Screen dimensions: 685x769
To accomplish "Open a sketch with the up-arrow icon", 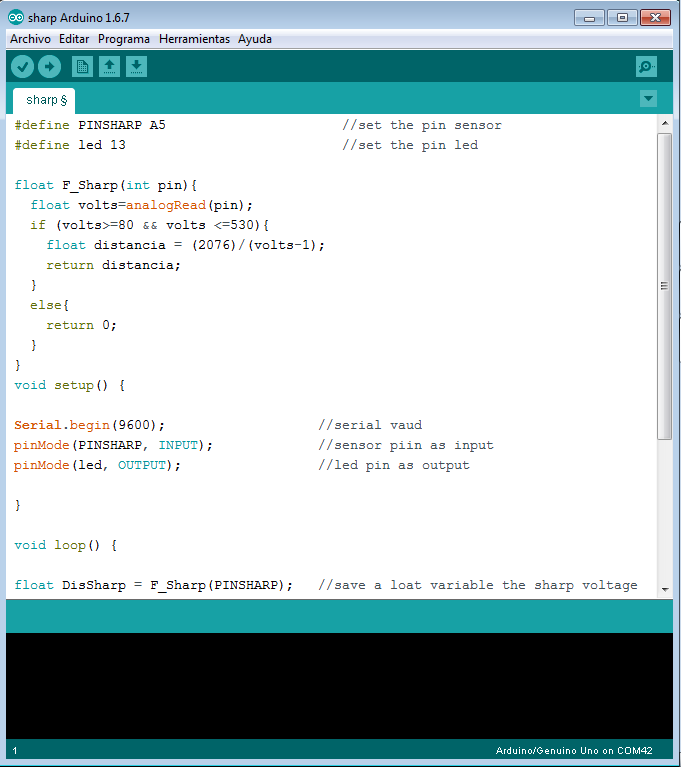I will [109, 67].
